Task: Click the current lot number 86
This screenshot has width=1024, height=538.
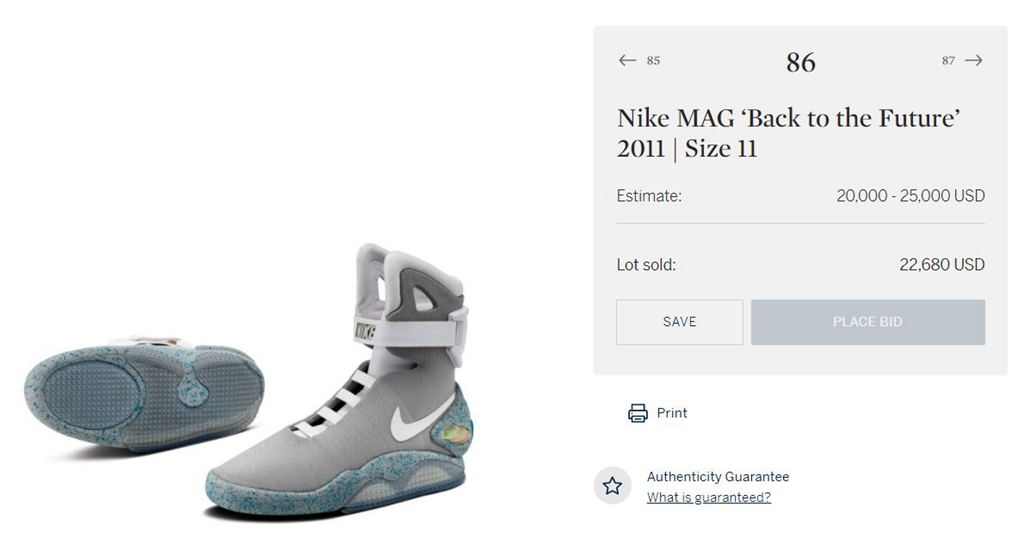Action: tap(800, 62)
